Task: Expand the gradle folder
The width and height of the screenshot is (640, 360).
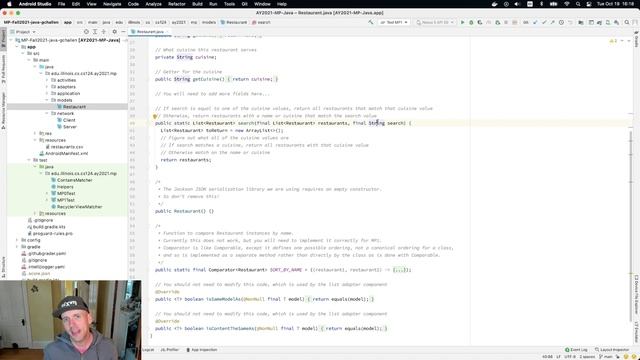Action: 17,247
